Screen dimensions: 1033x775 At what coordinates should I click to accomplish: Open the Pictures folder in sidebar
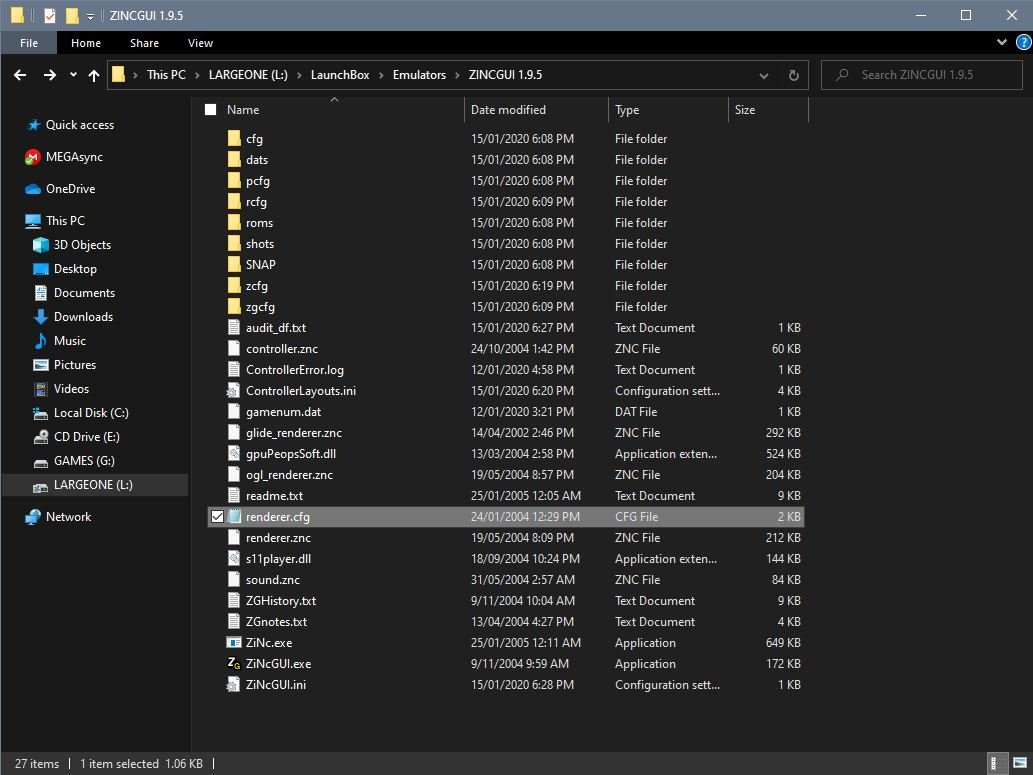pyautogui.click(x=65, y=364)
